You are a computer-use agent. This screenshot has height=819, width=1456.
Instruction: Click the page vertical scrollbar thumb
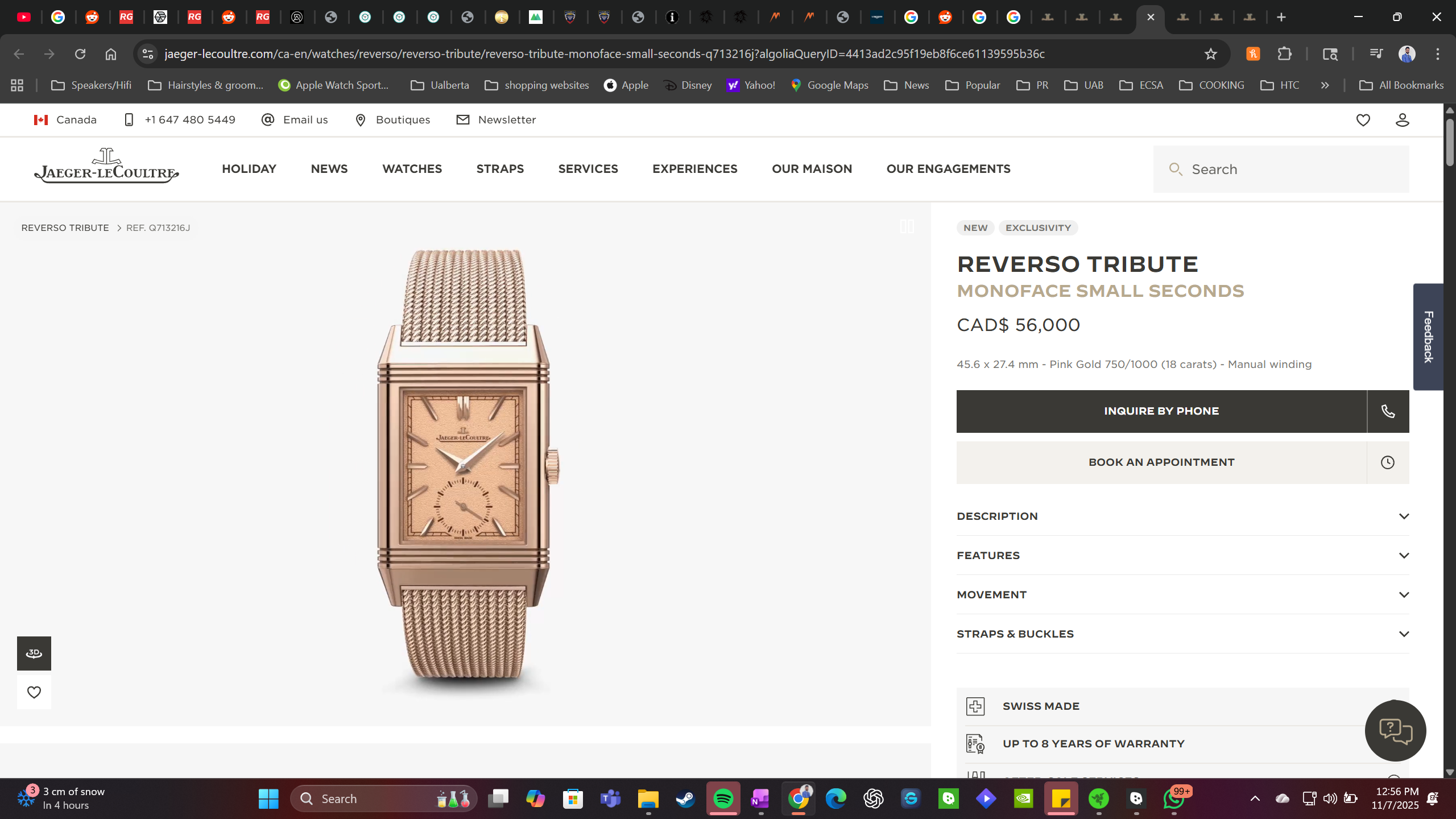click(1450, 142)
